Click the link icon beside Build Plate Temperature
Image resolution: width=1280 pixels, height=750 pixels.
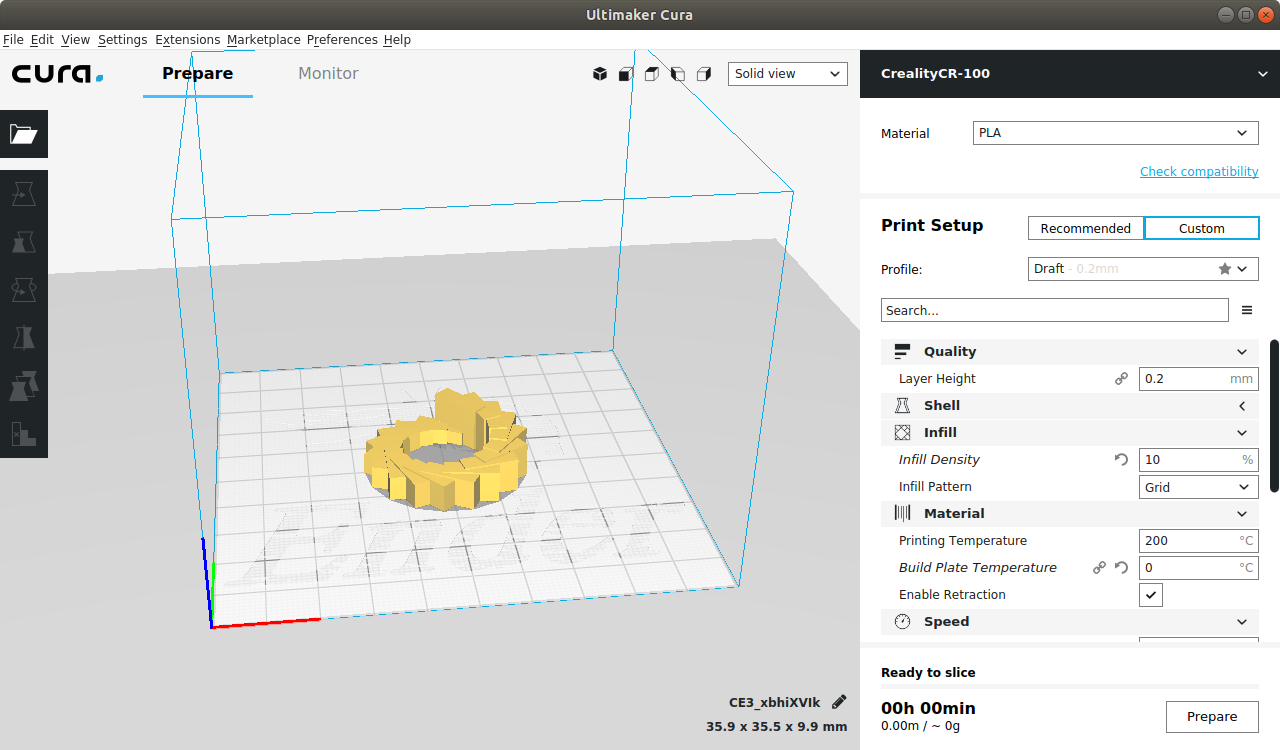1099,568
